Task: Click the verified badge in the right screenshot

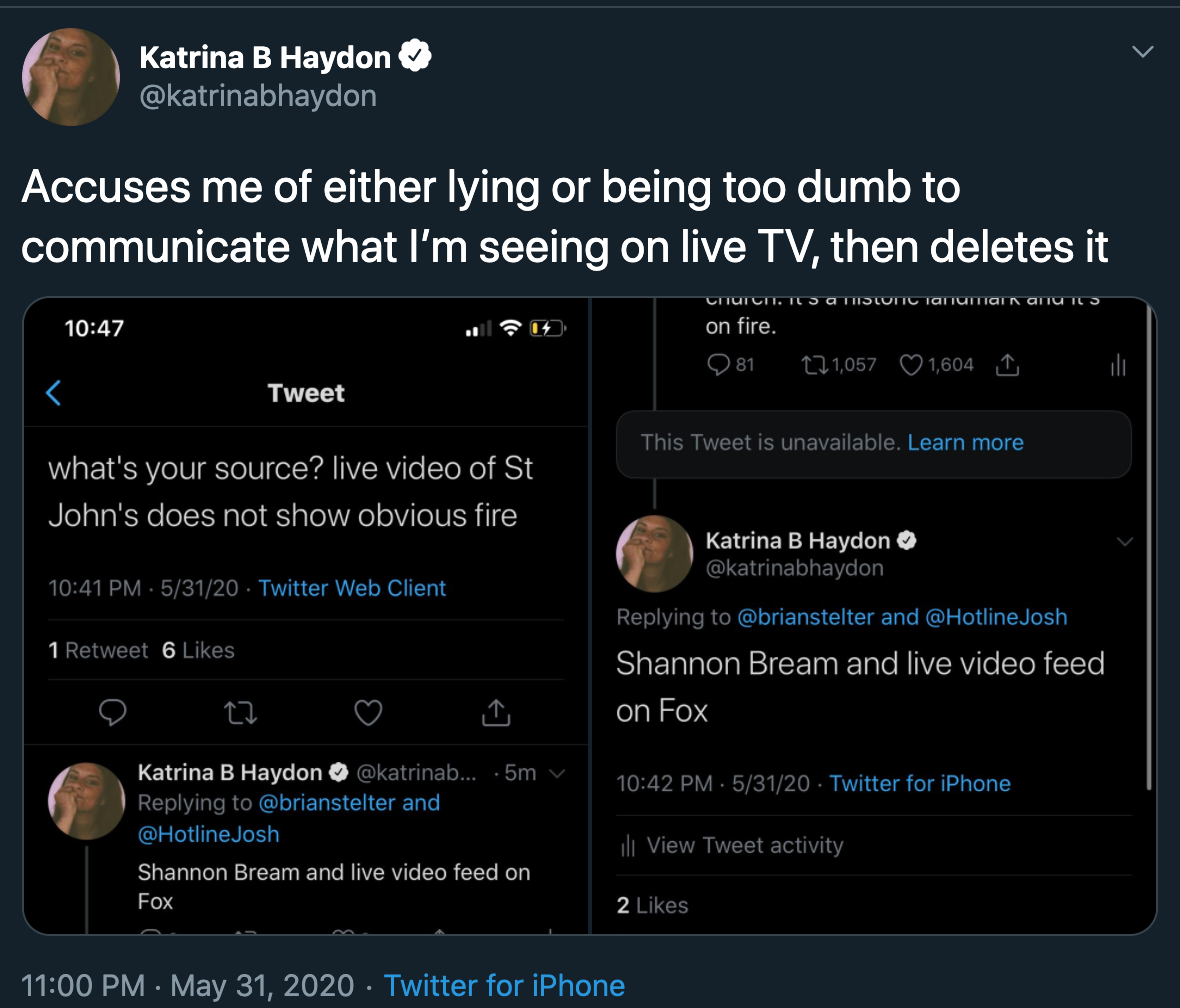Action: coord(907,541)
